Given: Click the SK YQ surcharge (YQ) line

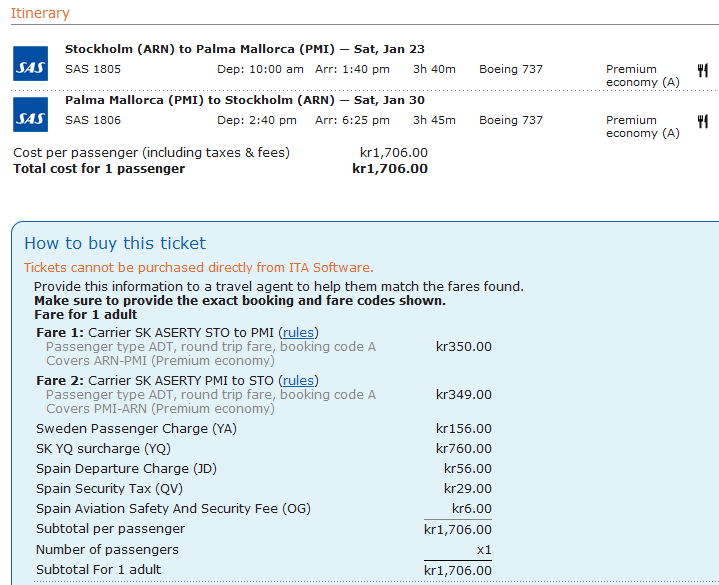Looking at the screenshot, I should click(103, 449).
